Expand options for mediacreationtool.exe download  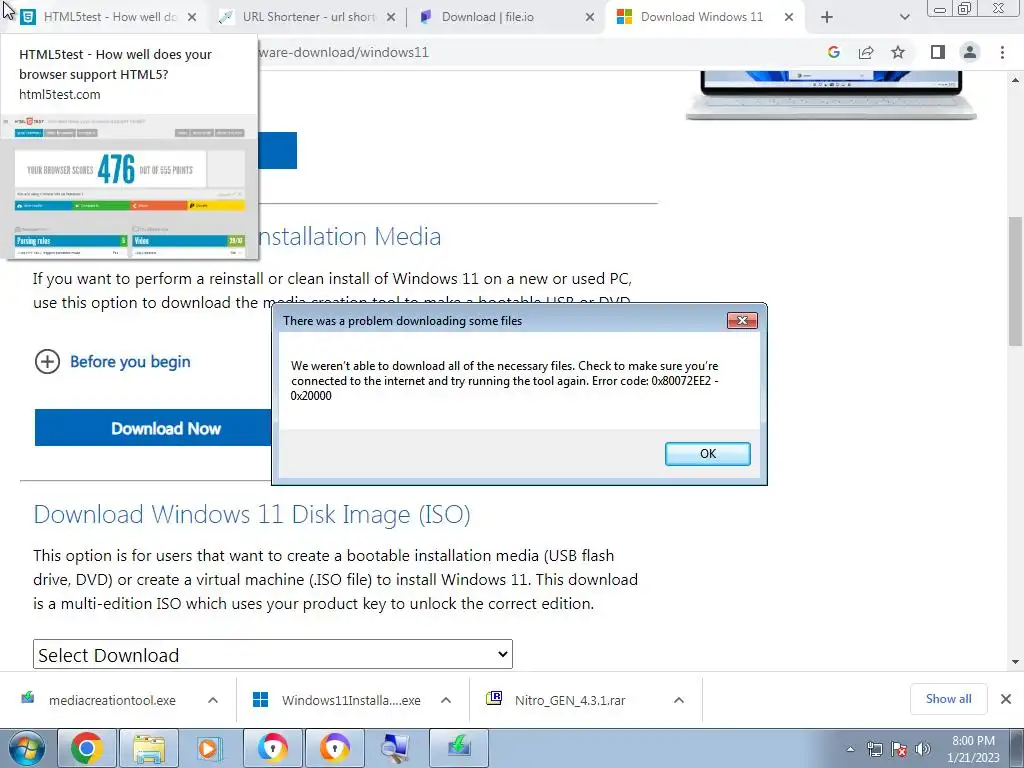(213, 700)
